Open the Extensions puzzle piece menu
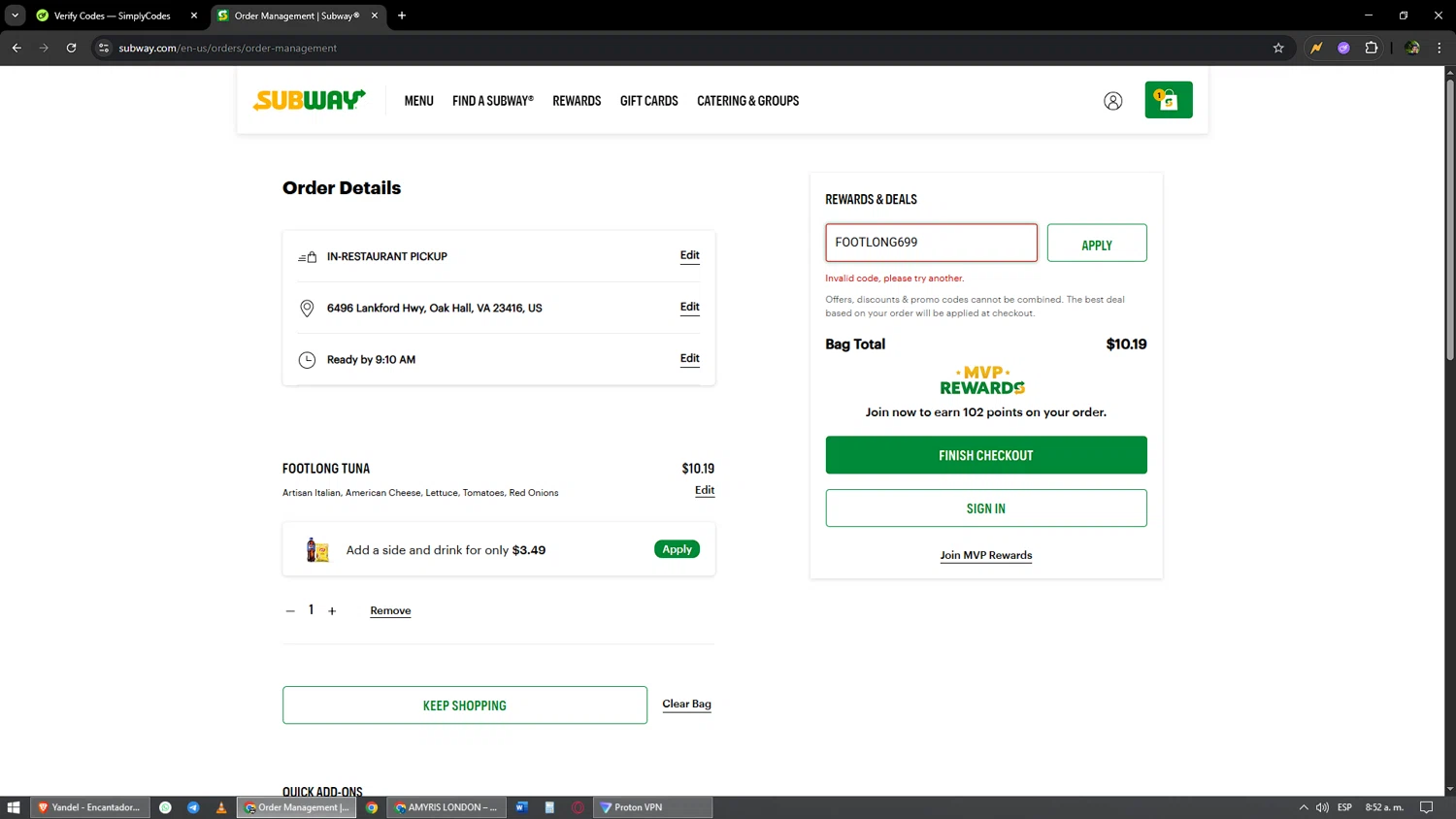Screen dimensions: 1456x819 coord(1371,48)
